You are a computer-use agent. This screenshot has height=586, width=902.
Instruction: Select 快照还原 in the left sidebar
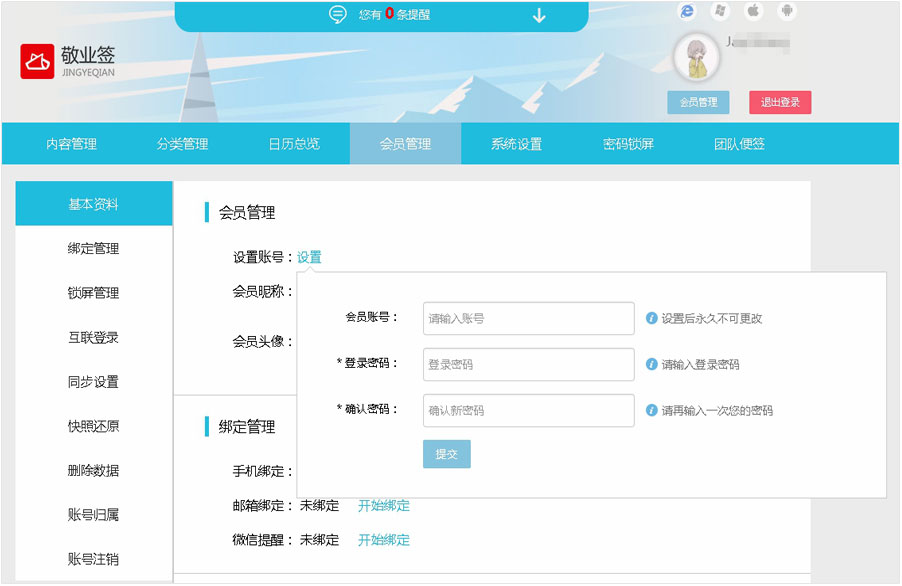[x=93, y=426]
